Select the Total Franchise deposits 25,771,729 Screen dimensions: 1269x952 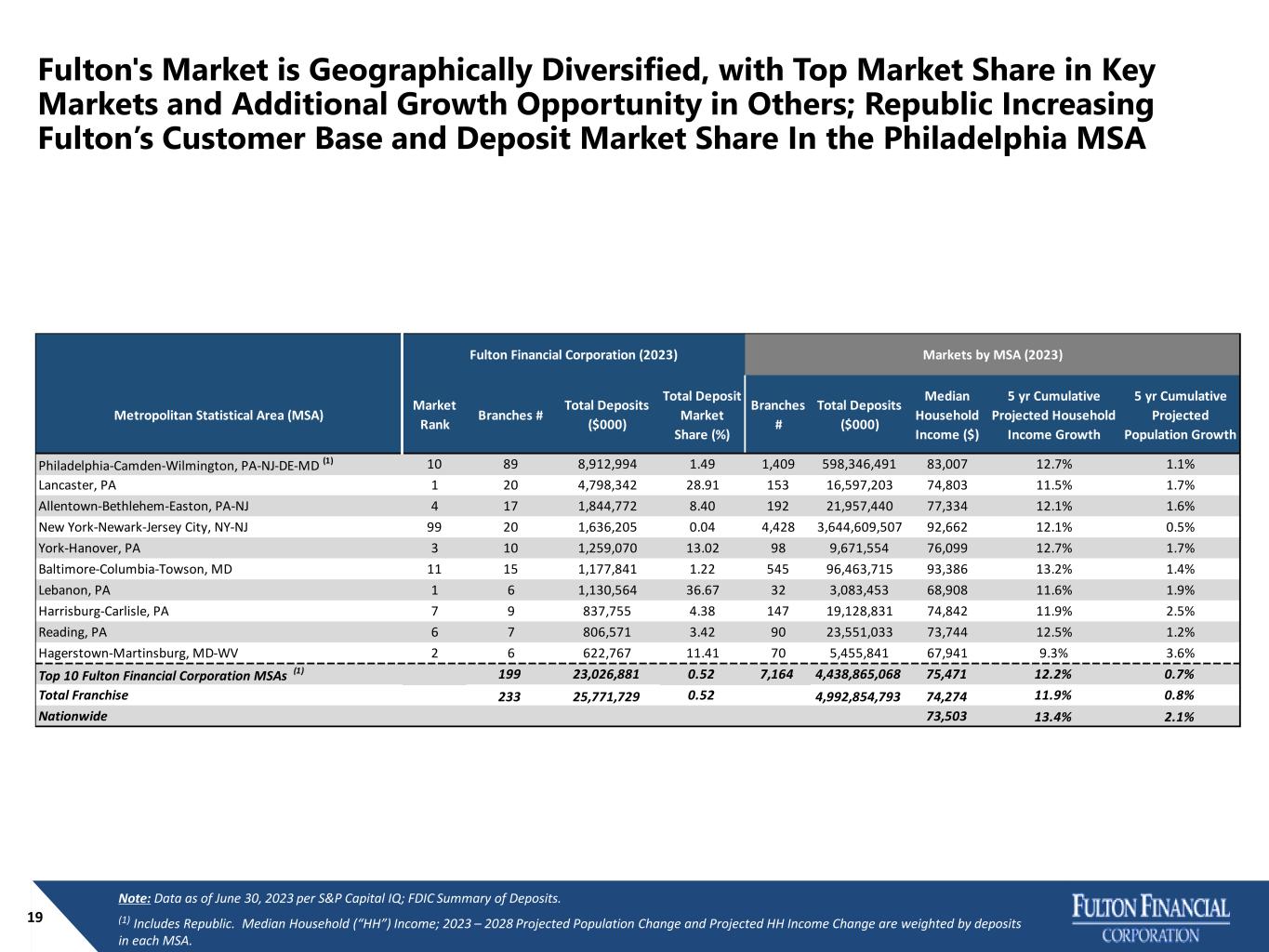606,695
